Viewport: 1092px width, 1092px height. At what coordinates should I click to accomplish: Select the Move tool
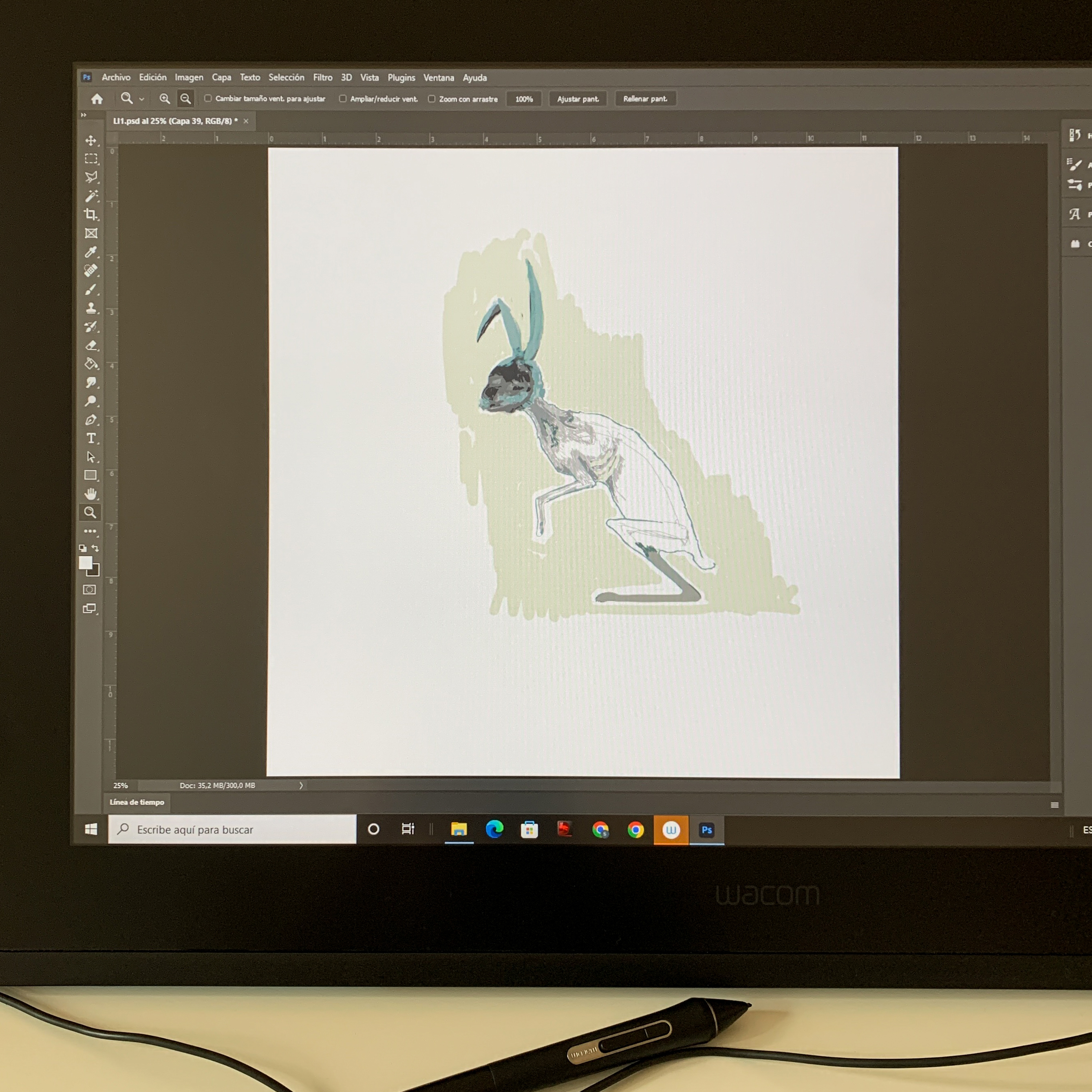click(91, 140)
